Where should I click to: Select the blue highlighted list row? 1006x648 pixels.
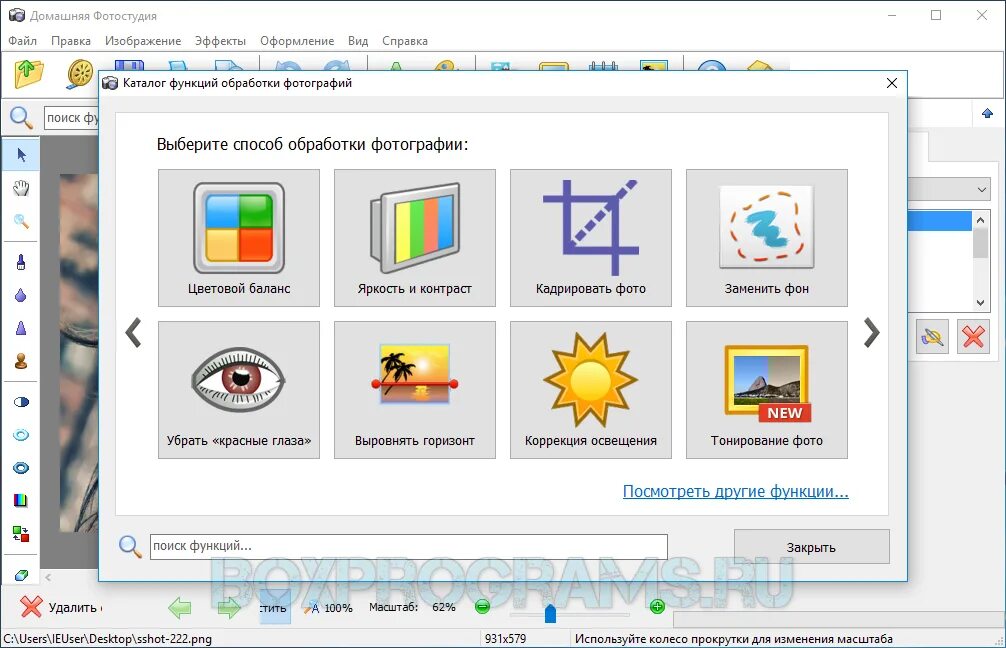click(939, 221)
